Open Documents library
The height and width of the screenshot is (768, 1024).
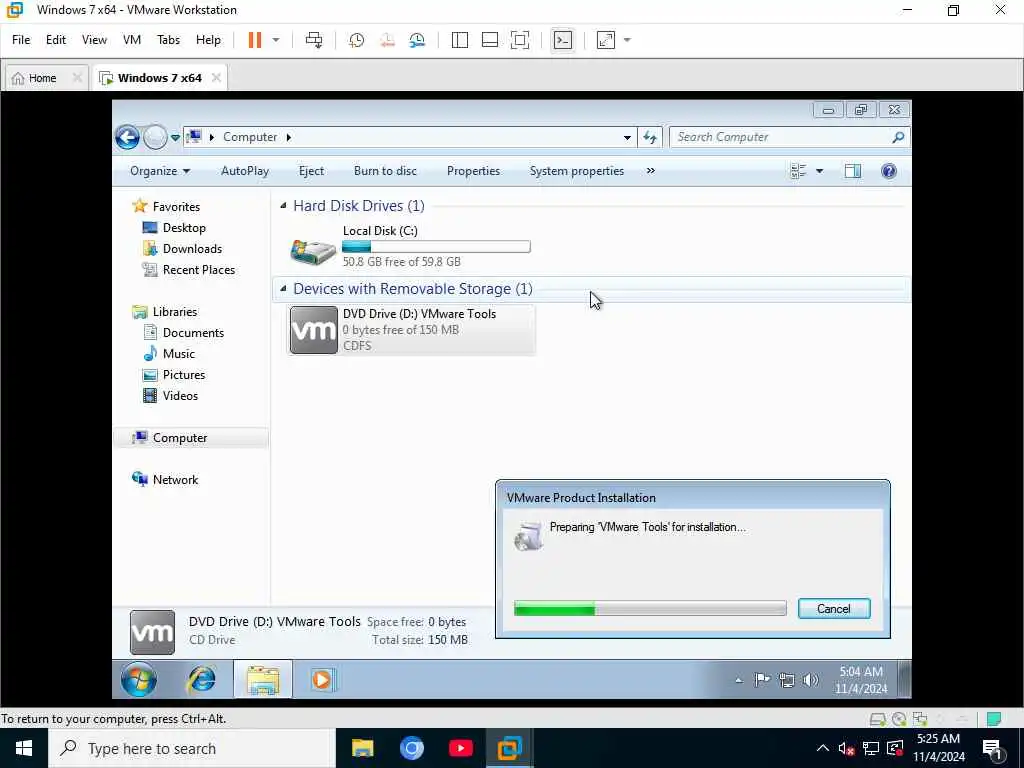pyautogui.click(x=193, y=333)
